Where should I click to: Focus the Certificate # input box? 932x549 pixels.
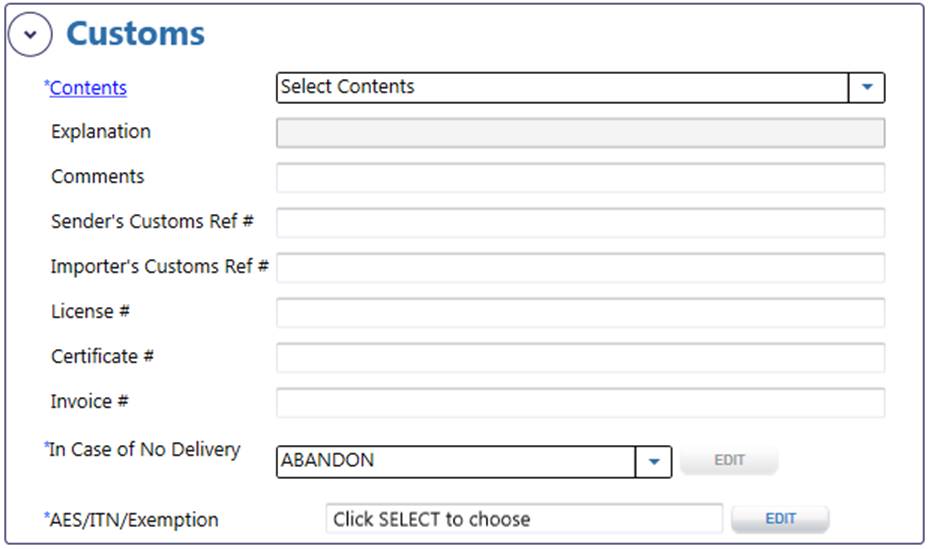tap(581, 358)
